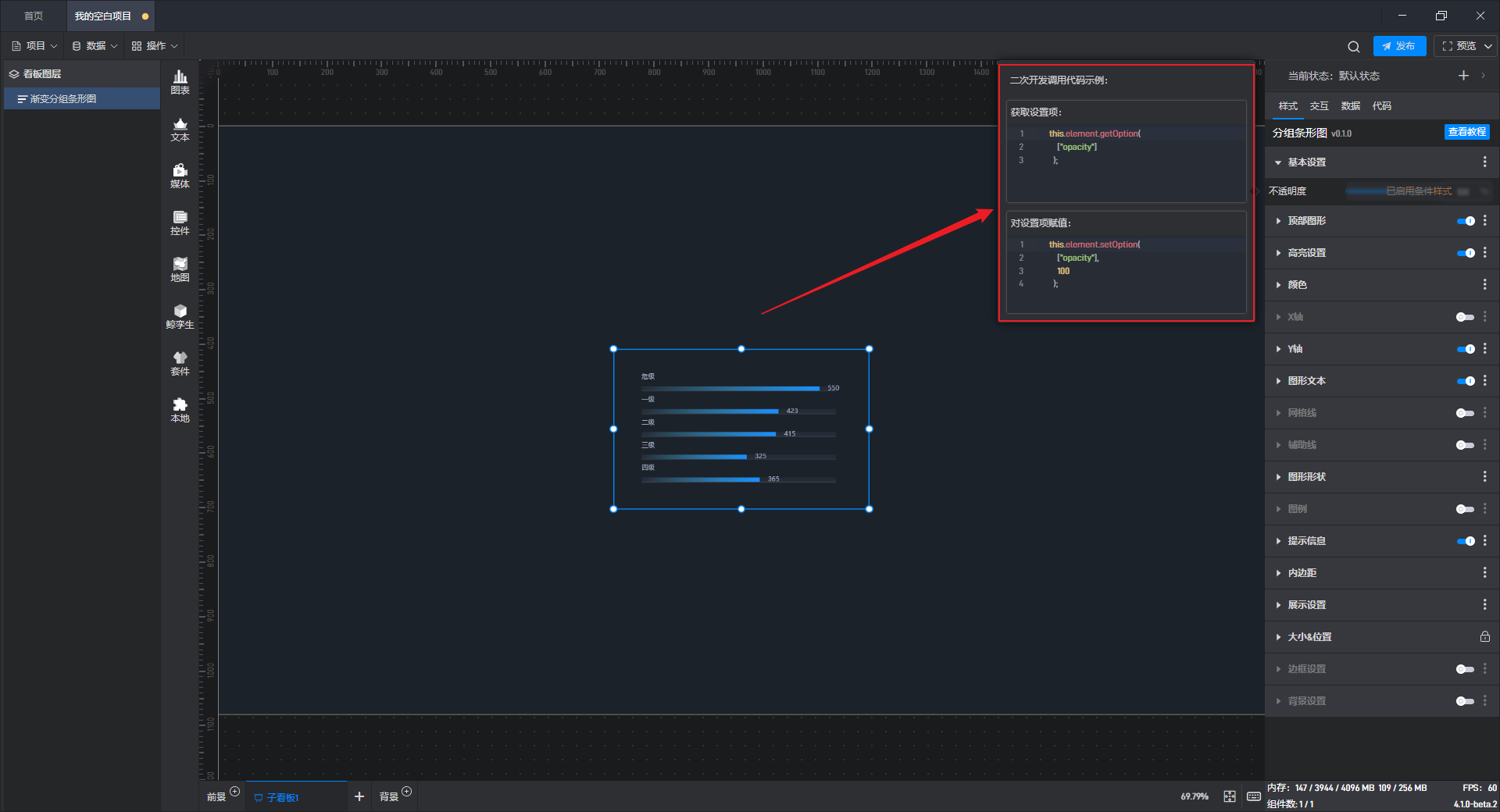This screenshot has width=1500, height=812.
Task: Switch to the 样式 tab
Action: coord(1287,106)
